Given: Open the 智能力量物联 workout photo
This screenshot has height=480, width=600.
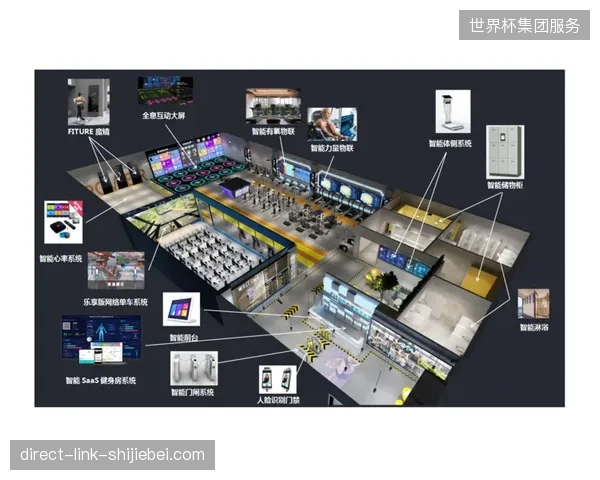Looking at the screenshot, I should coord(332,124).
